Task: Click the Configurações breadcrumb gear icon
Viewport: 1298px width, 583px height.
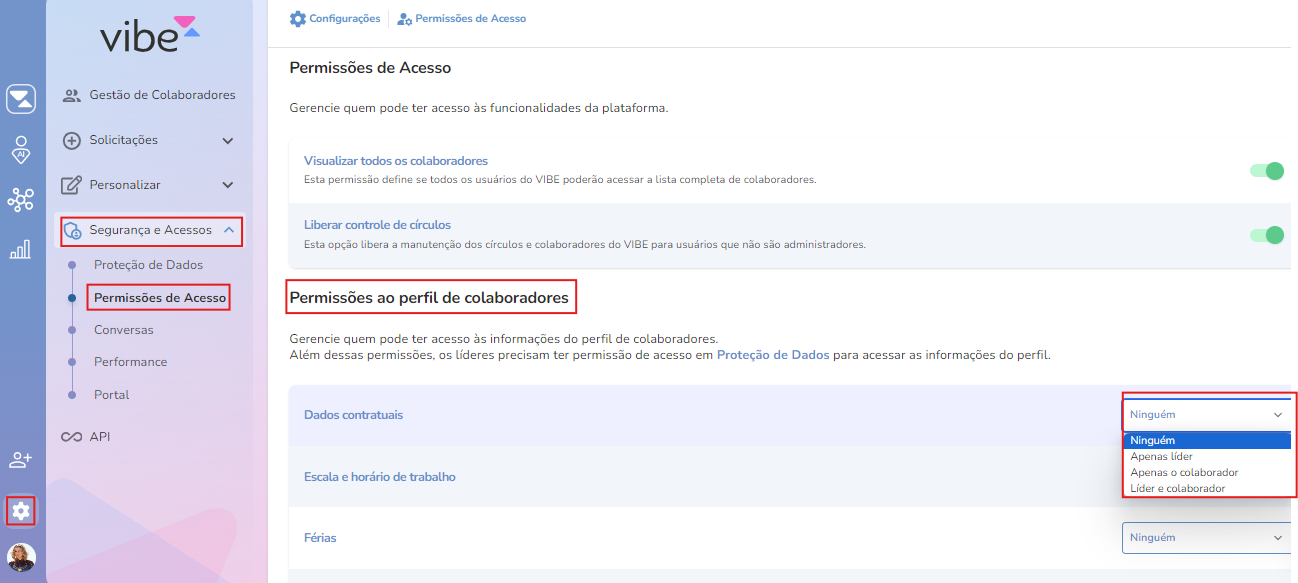Action: (x=298, y=18)
